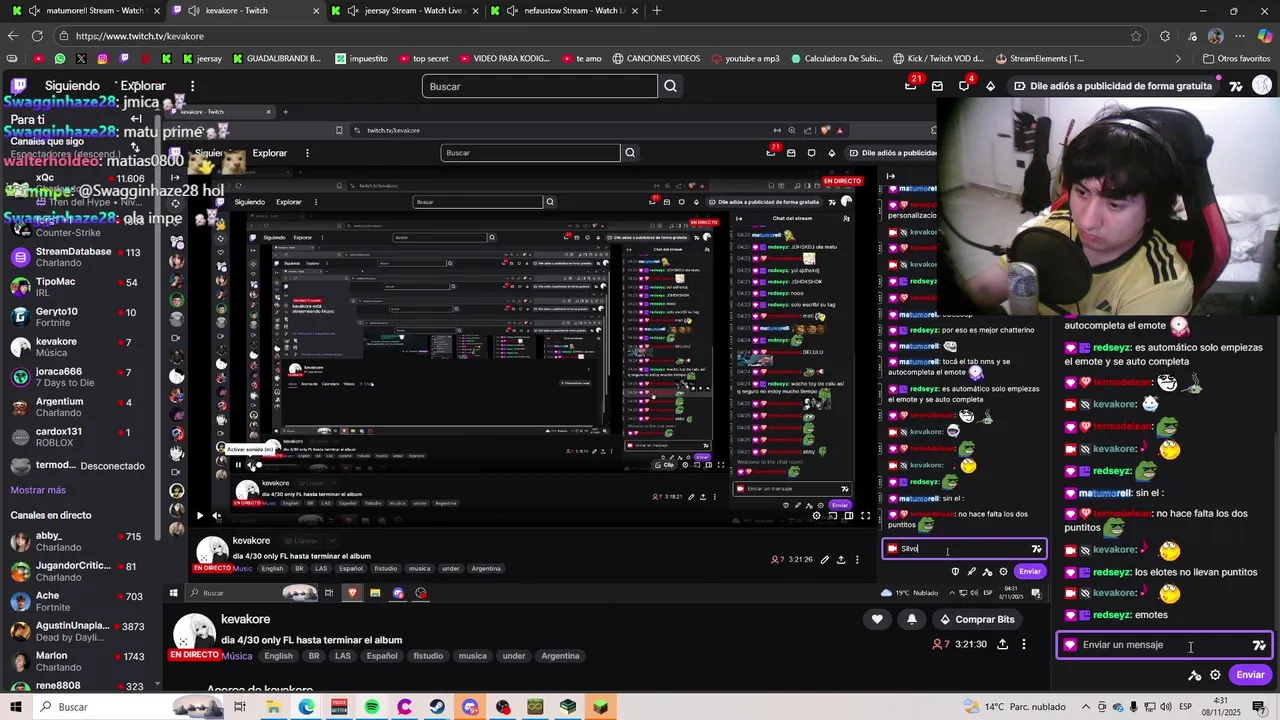Select the xQc channel in the sidebar

click(x=80, y=185)
